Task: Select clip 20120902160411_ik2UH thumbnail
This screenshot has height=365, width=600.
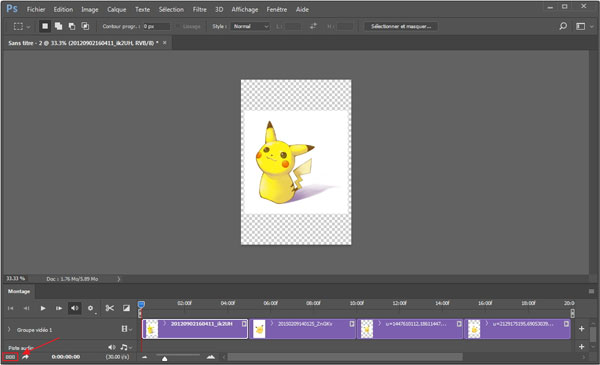Action: [x=151, y=329]
